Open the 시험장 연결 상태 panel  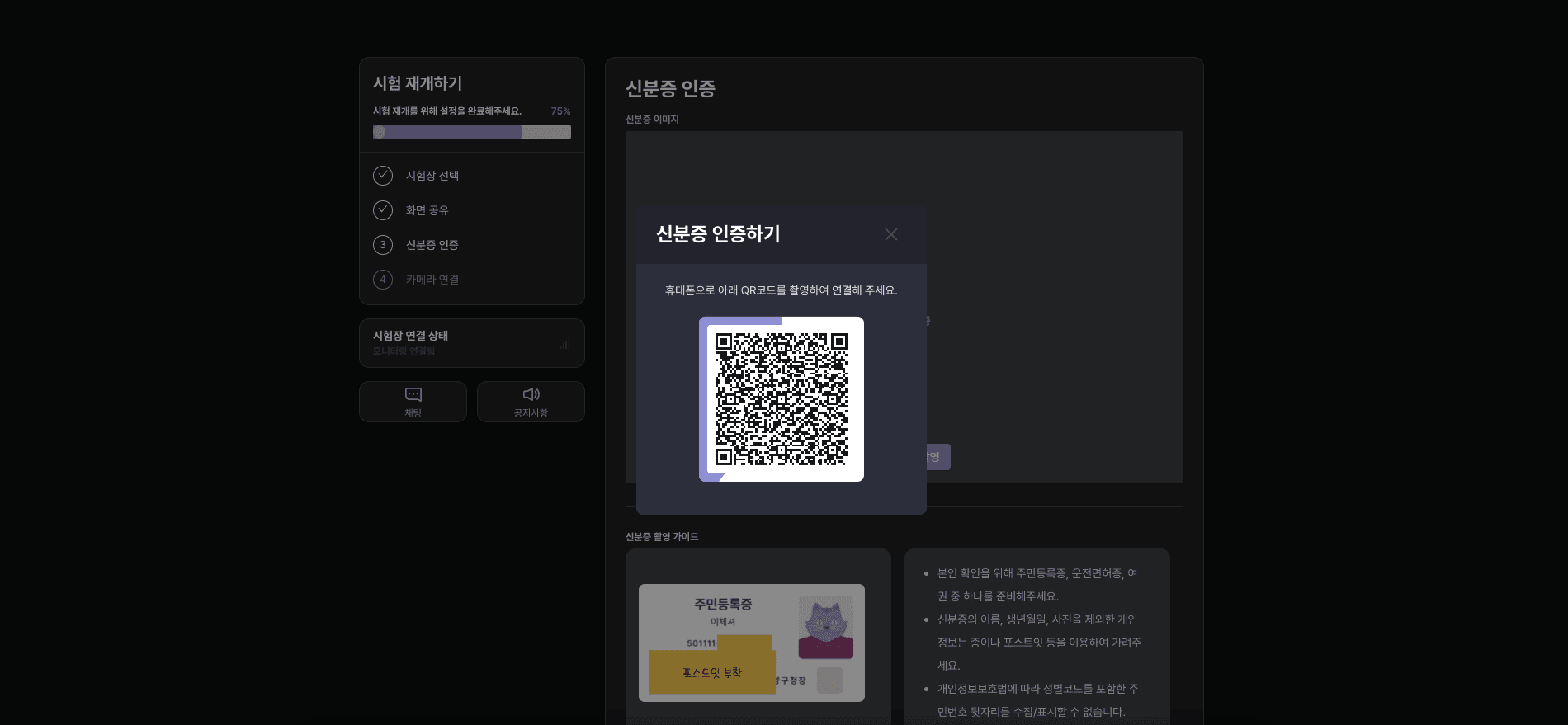coord(472,343)
